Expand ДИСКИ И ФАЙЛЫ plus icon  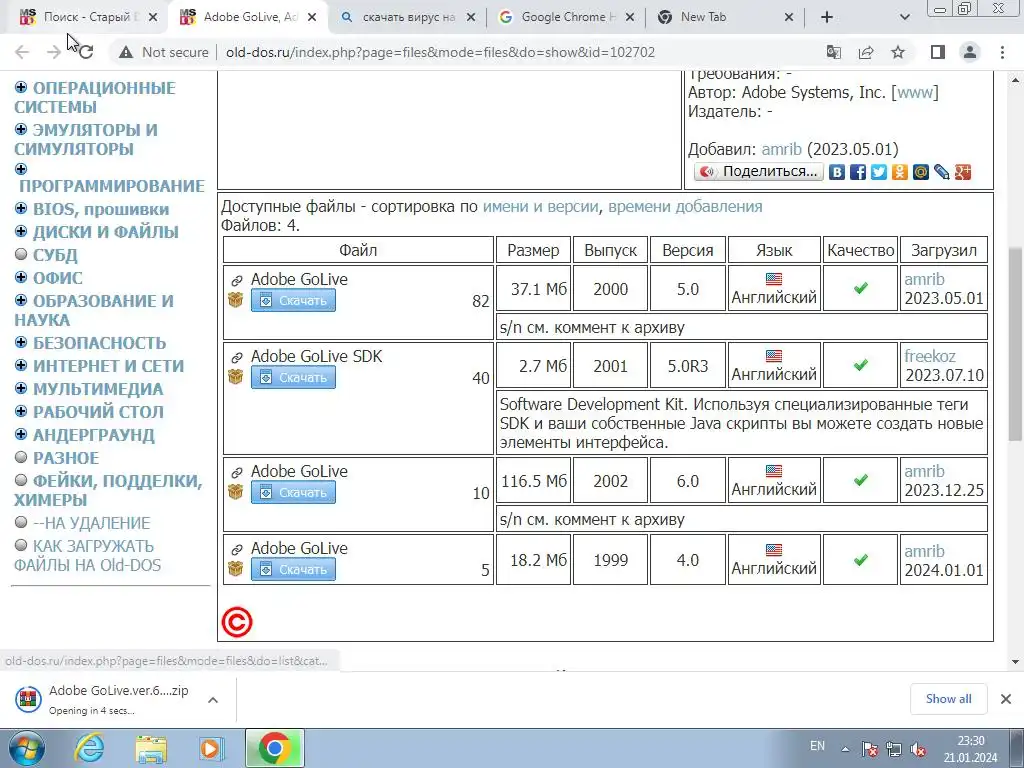tap(21, 231)
